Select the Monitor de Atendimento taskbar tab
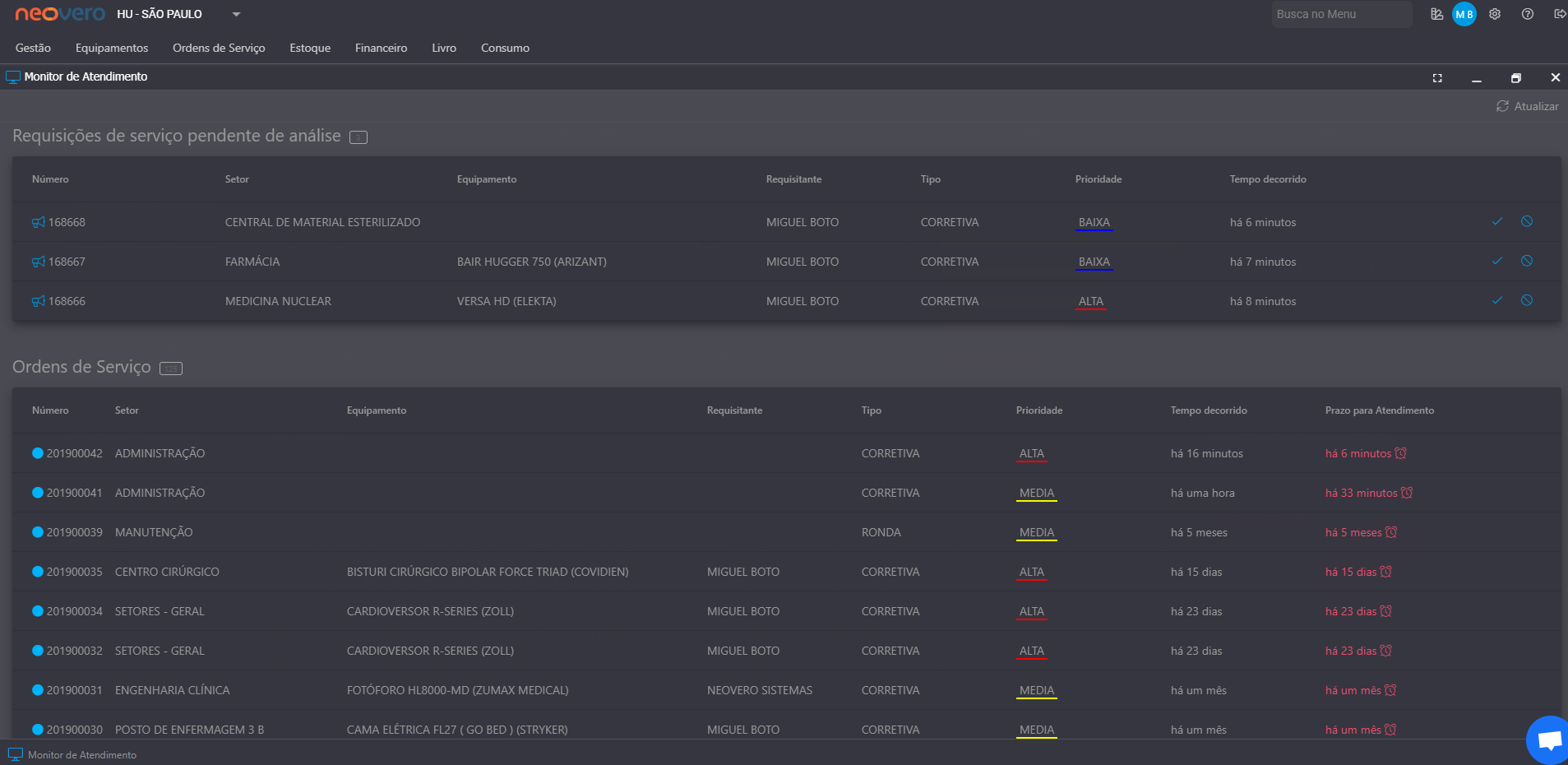Image resolution: width=1568 pixels, height=765 pixels. pyautogui.click(x=72, y=754)
